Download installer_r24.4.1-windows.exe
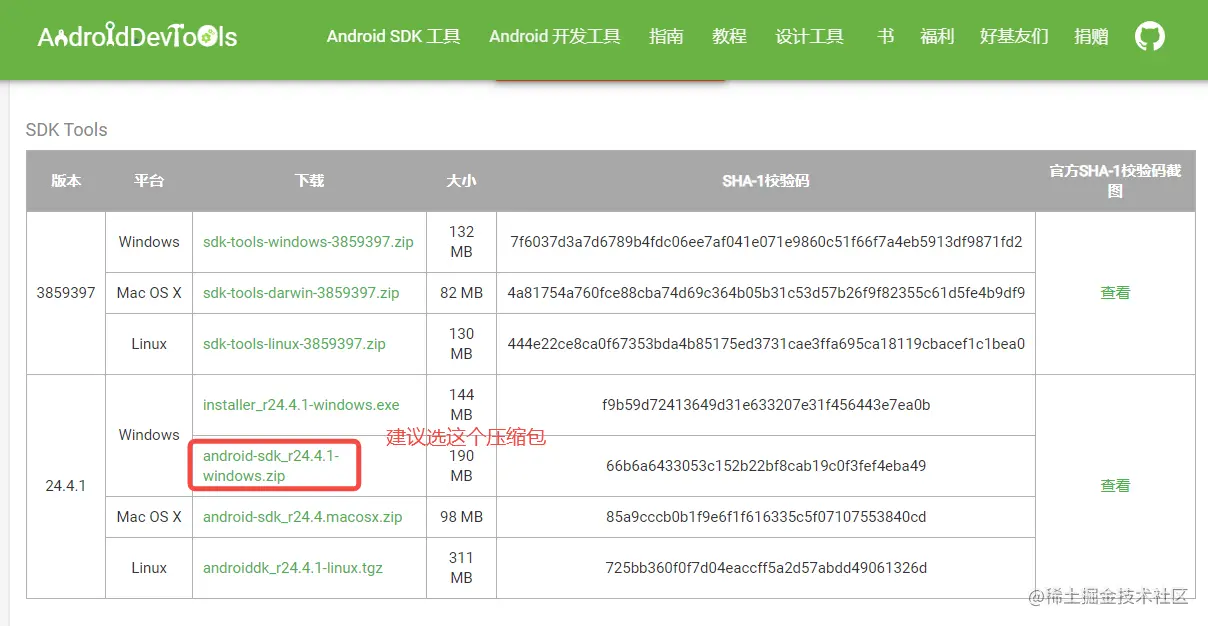This screenshot has width=1208, height=626. coord(301,405)
